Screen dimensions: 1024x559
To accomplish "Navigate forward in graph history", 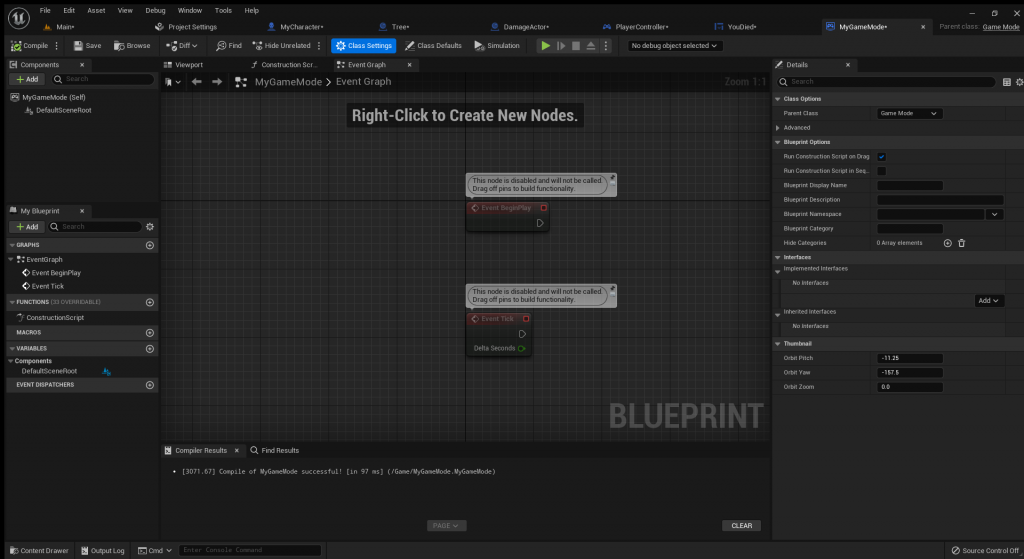I will 217,82.
